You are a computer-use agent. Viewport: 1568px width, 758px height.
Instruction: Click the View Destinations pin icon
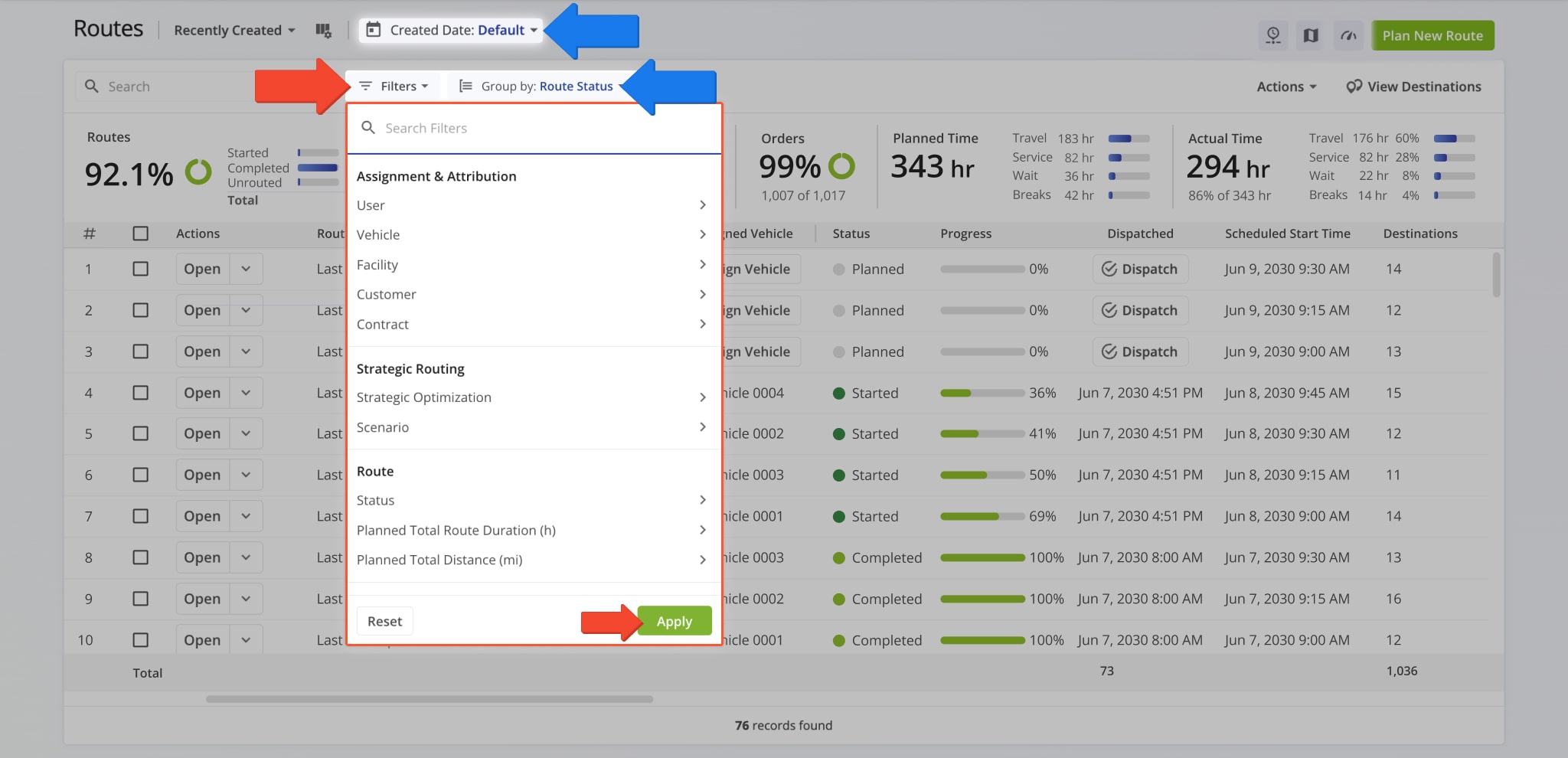pos(1353,86)
